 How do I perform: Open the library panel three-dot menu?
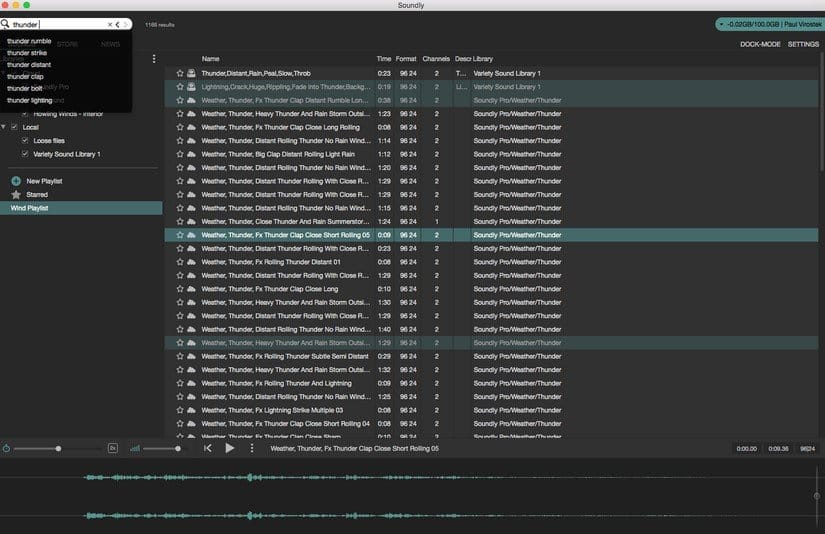point(154,59)
